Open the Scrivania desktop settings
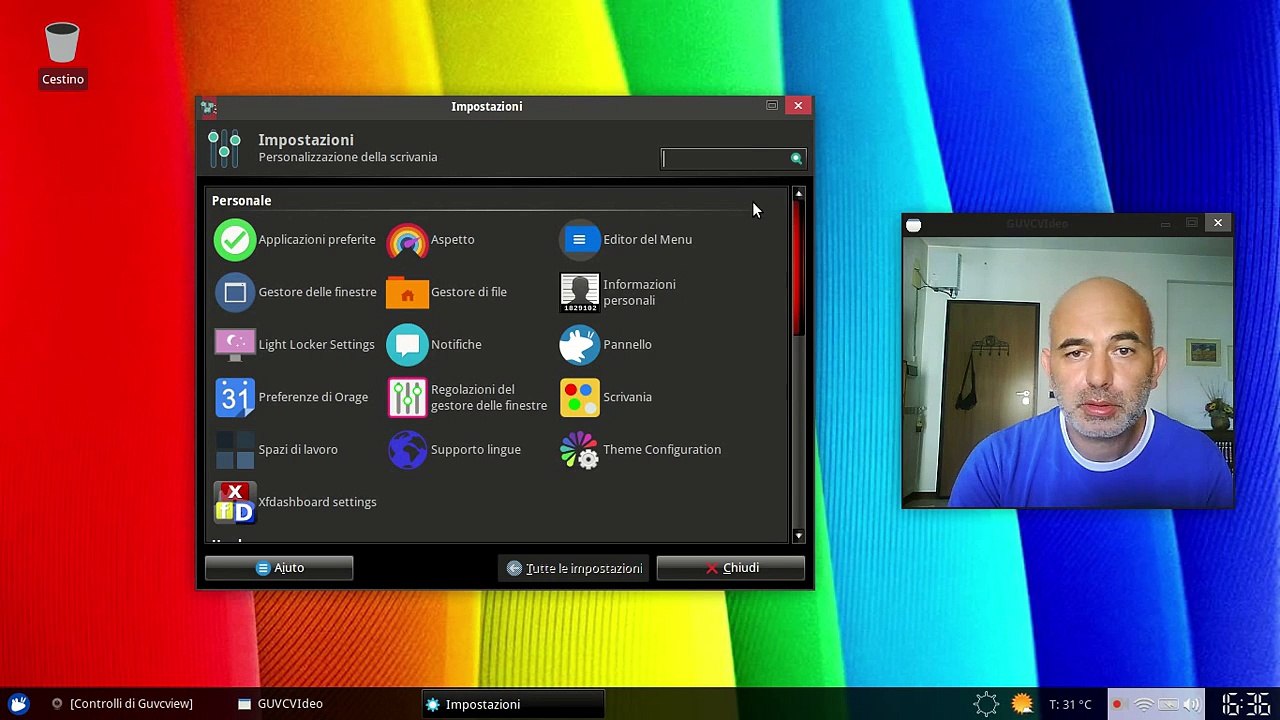 (x=606, y=397)
